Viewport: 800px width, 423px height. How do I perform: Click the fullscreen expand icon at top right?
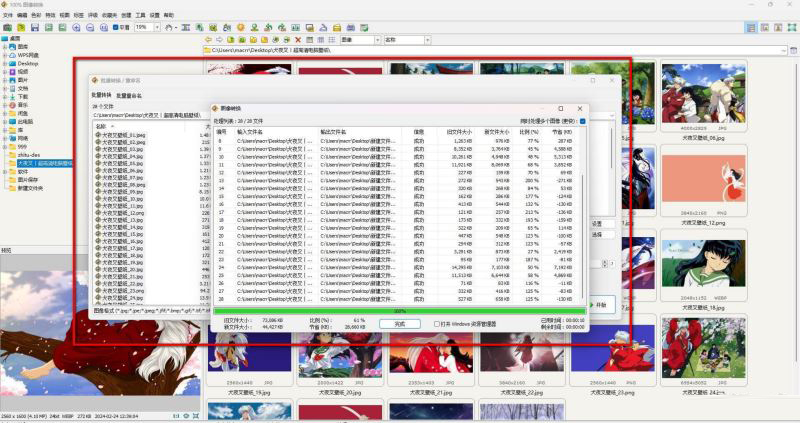point(791,28)
